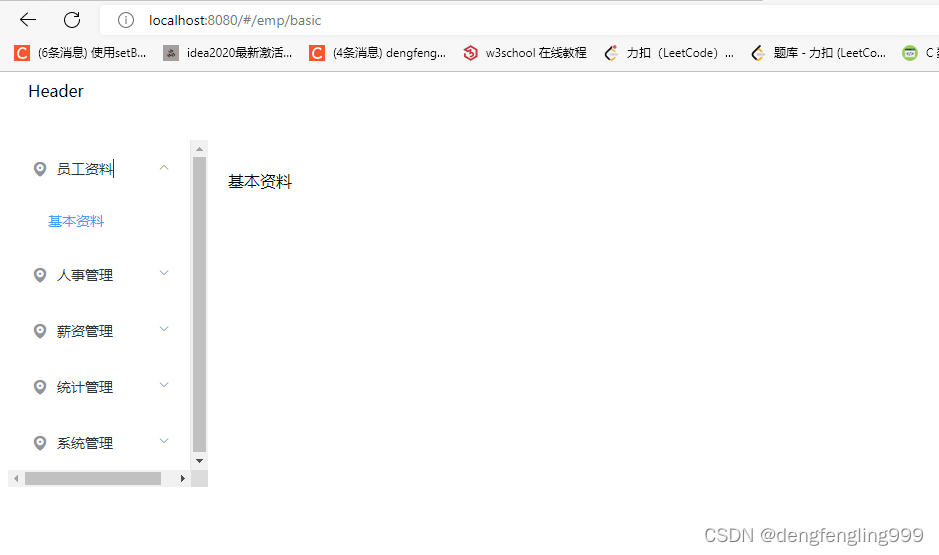Open the 薪资管理 menu title
This screenshot has width=939, height=555.
(x=85, y=331)
